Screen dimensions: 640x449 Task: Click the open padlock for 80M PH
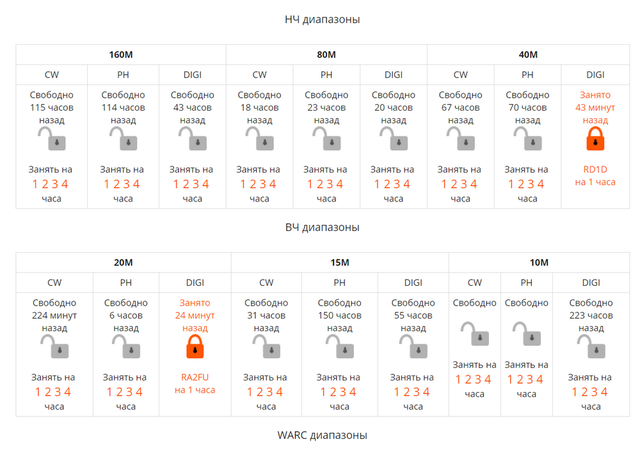coord(326,139)
